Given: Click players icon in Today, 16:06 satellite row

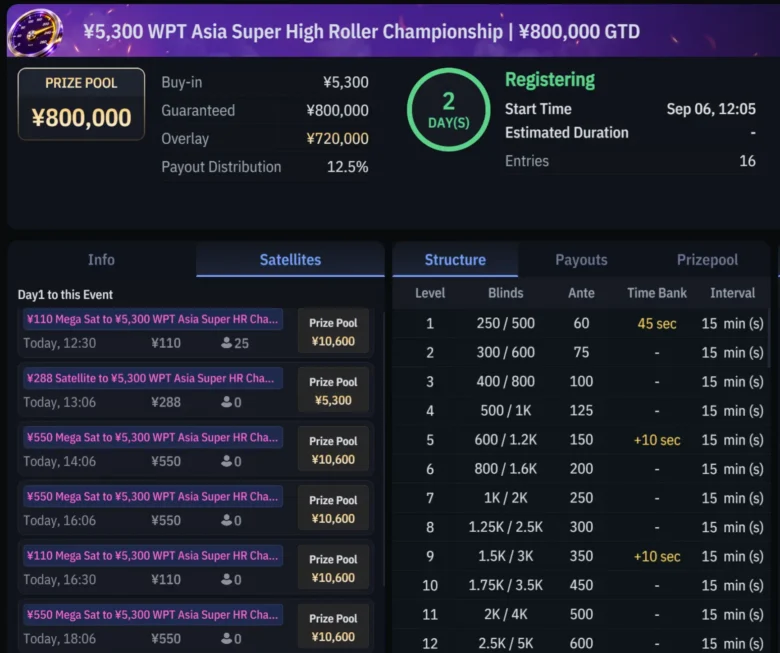Looking at the screenshot, I should [226, 520].
